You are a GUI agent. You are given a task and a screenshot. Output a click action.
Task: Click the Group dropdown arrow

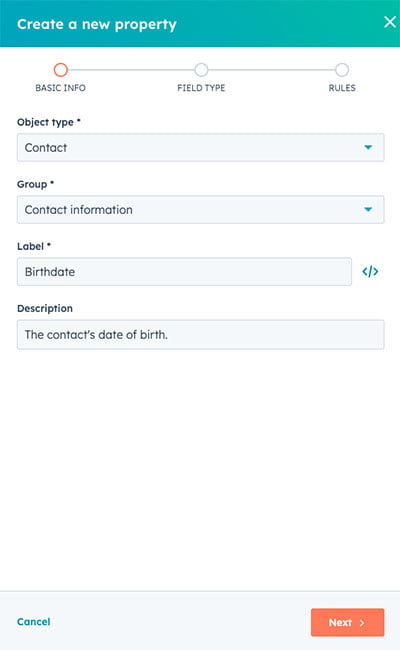[x=368, y=209]
